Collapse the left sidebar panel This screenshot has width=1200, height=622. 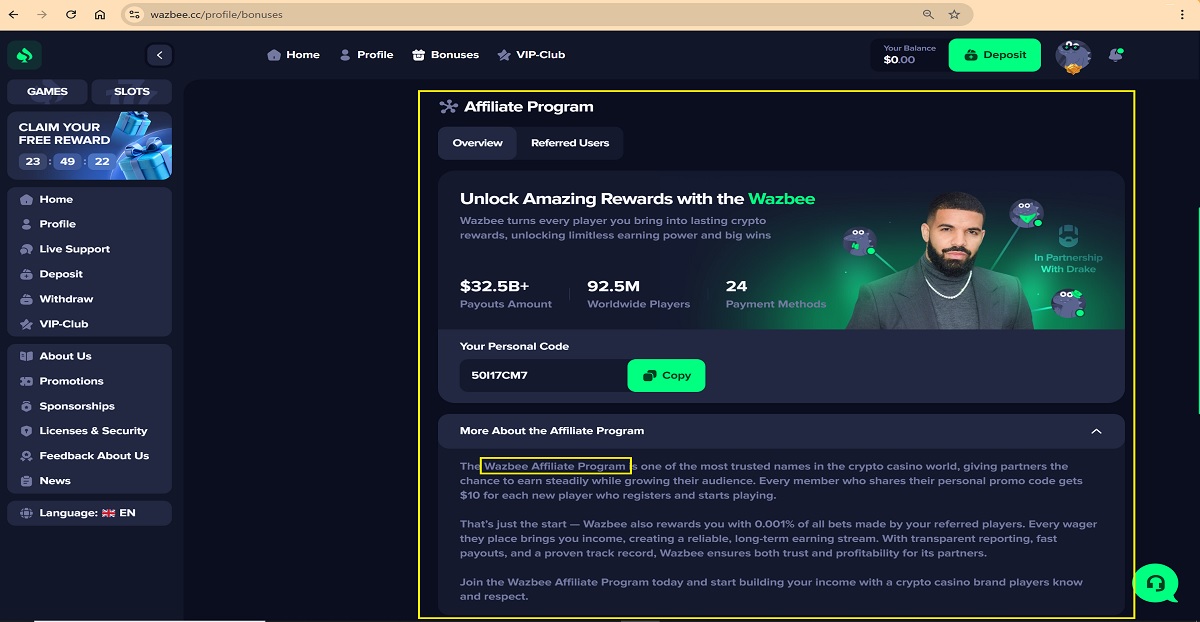coord(159,55)
